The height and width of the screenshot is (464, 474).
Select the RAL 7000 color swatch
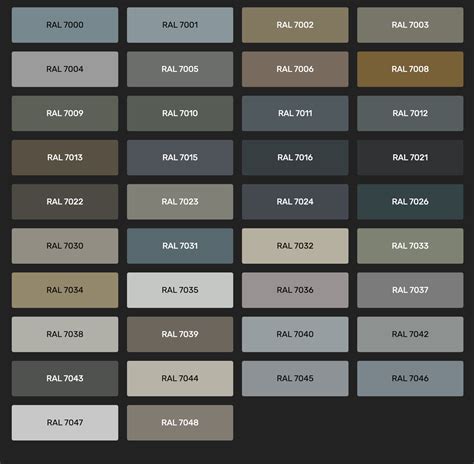pyautogui.click(x=65, y=25)
